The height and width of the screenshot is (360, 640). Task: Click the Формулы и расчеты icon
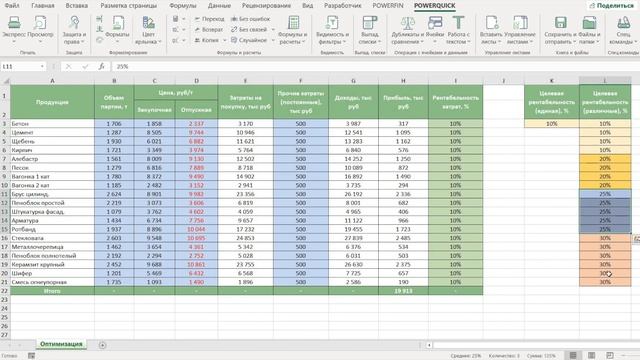point(293,23)
